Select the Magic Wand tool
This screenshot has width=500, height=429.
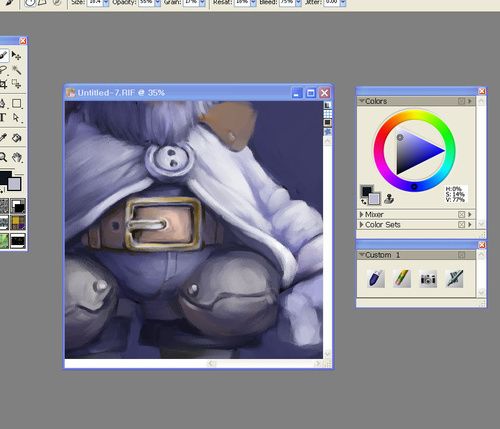(16, 69)
